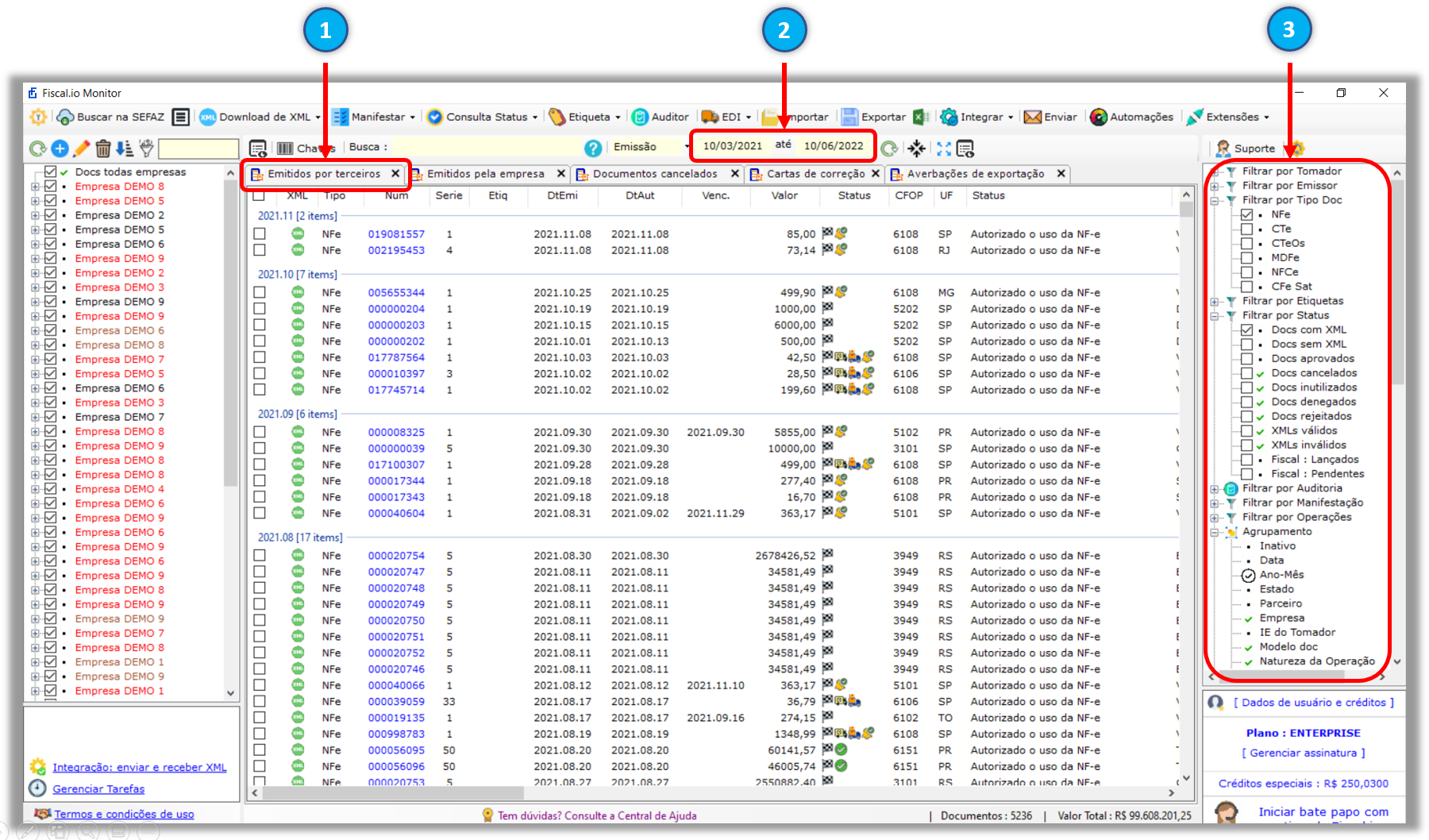Tick the NFCe filter checkbox
This screenshot has height=840, width=1429.
[1247, 272]
